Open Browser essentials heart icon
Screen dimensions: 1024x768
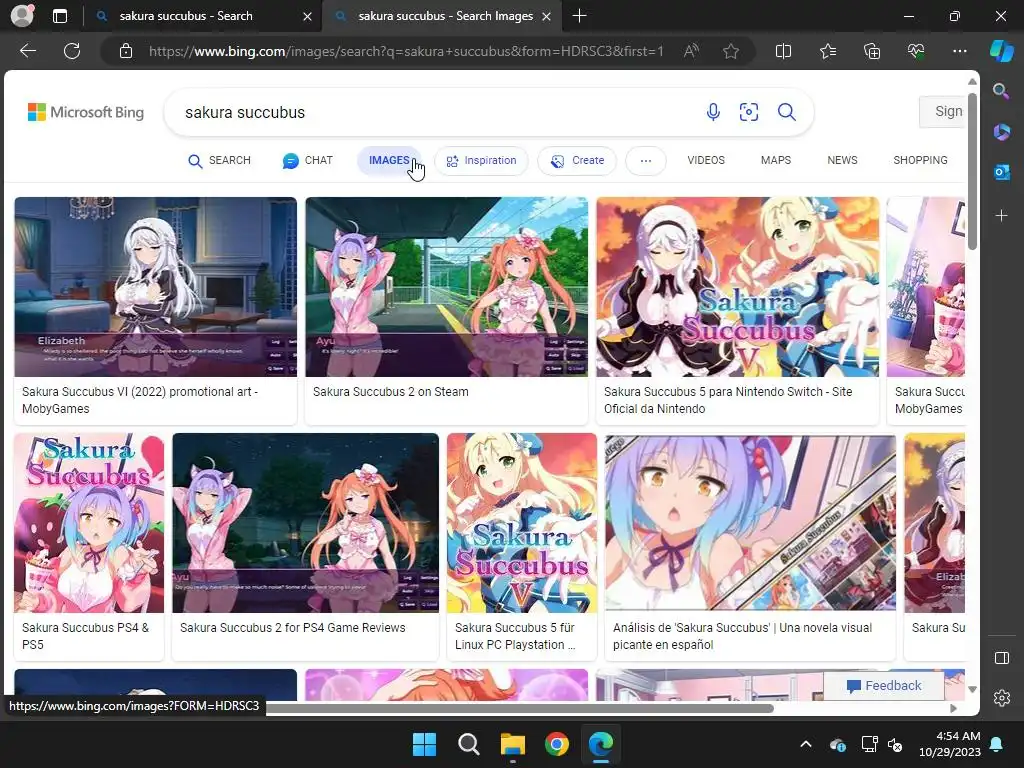916,51
